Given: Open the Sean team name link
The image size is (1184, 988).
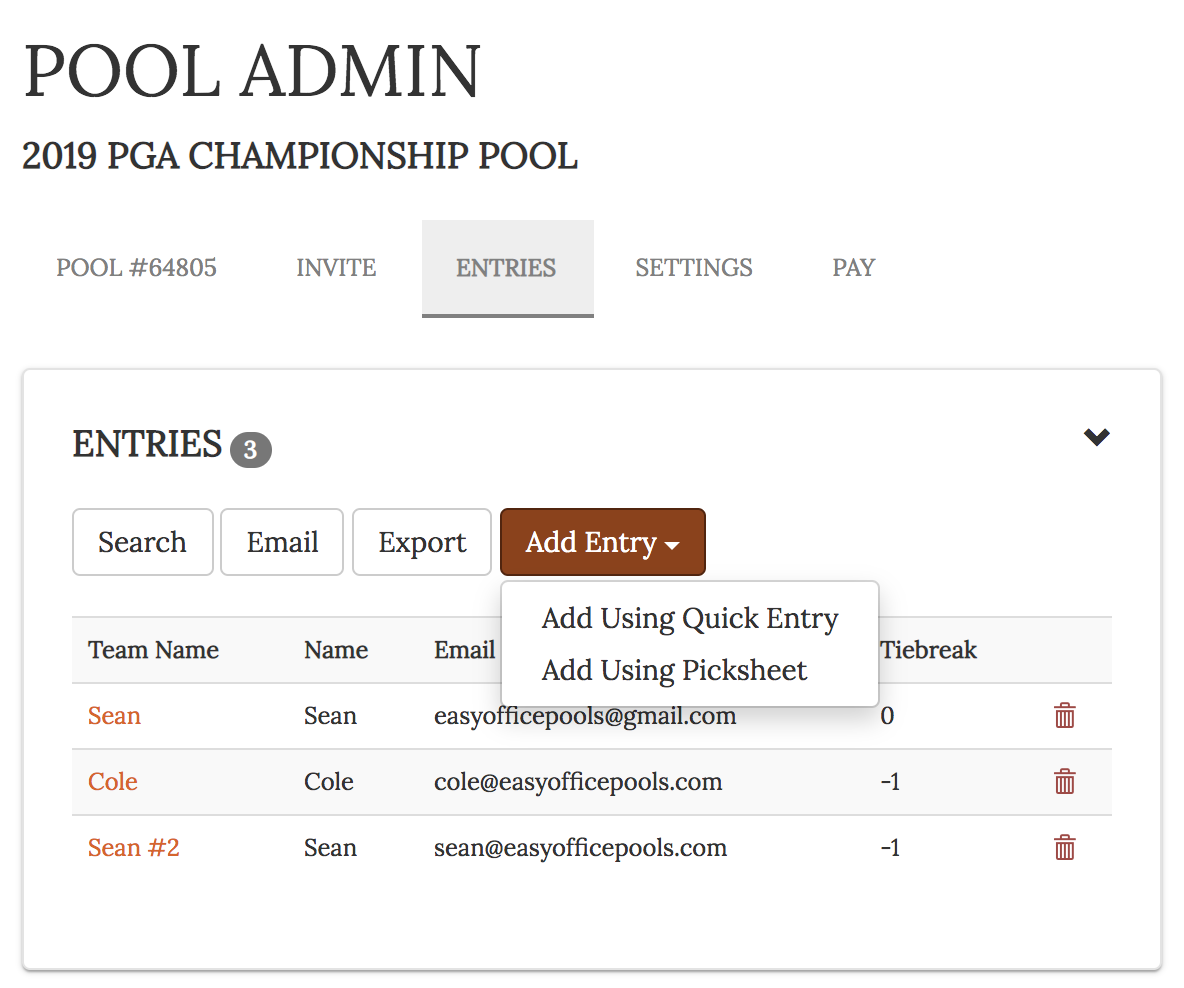Looking at the screenshot, I should click(x=114, y=716).
